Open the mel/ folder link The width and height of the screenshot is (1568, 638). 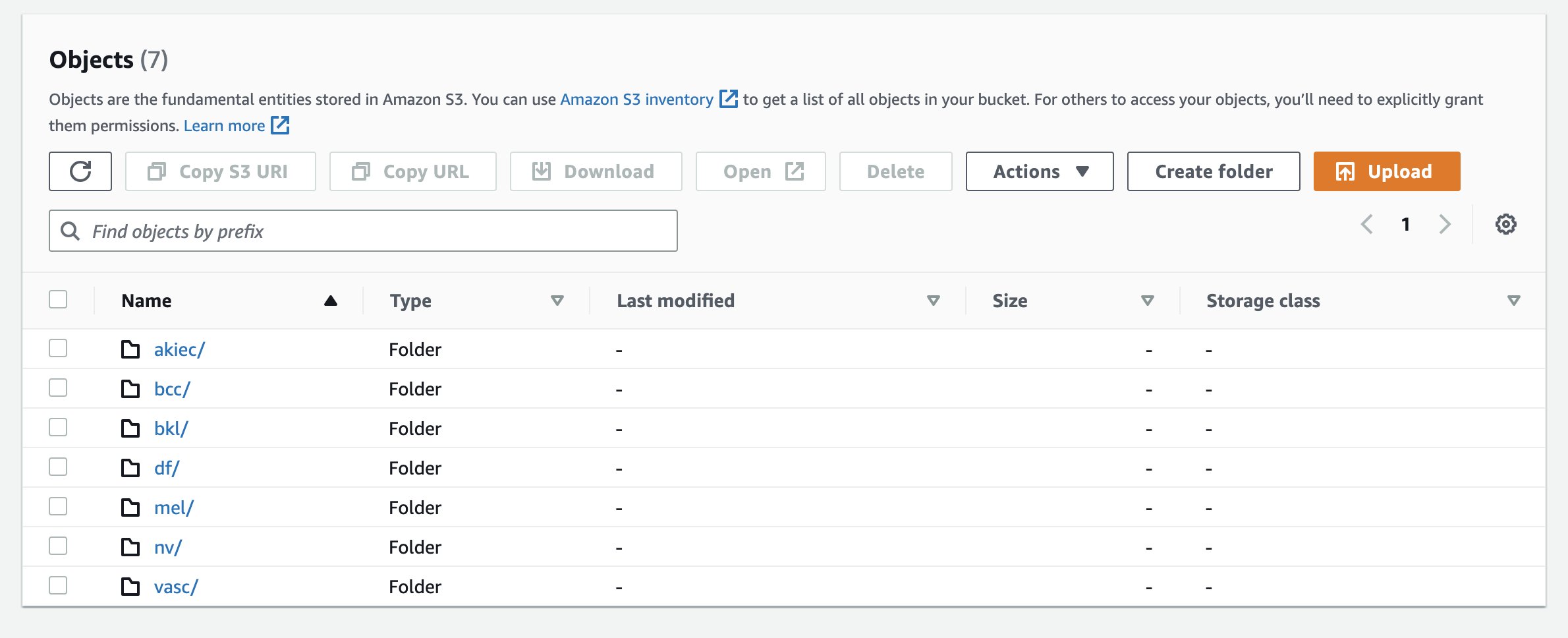(174, 507)
